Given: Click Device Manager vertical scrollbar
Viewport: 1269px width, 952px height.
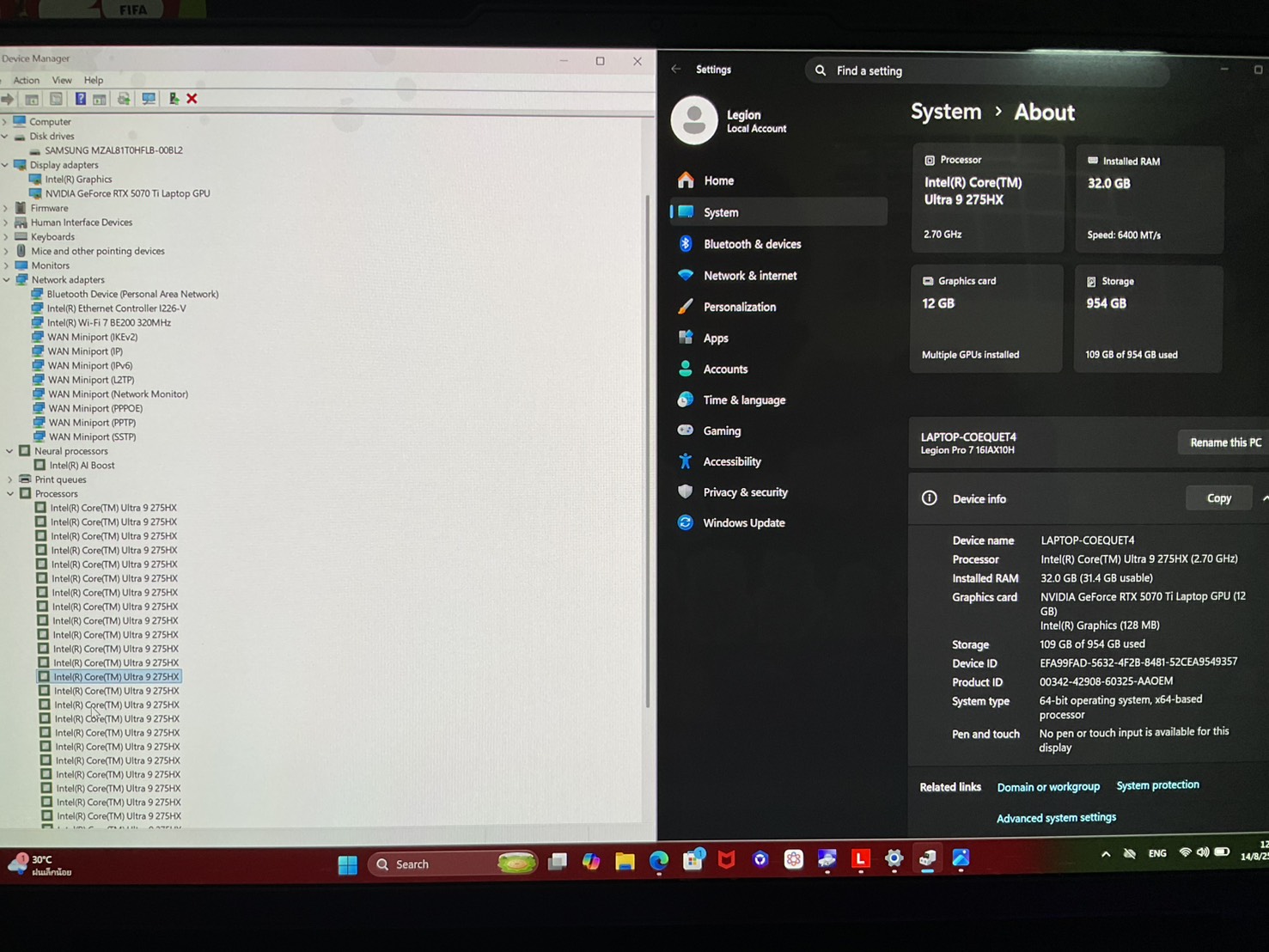Looking at the screenshot, I should (648, 451).
